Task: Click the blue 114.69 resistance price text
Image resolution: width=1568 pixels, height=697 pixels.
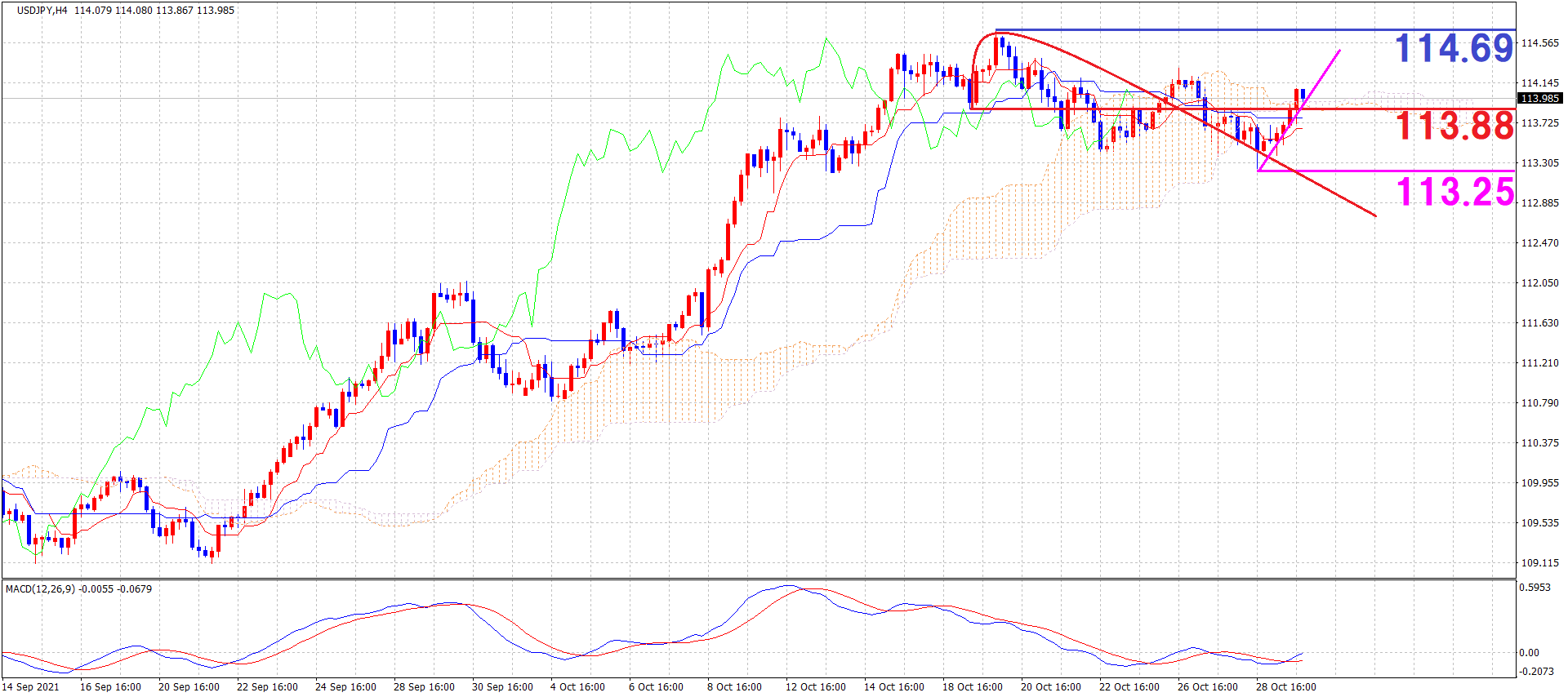Action: (x=1454, y=48)
